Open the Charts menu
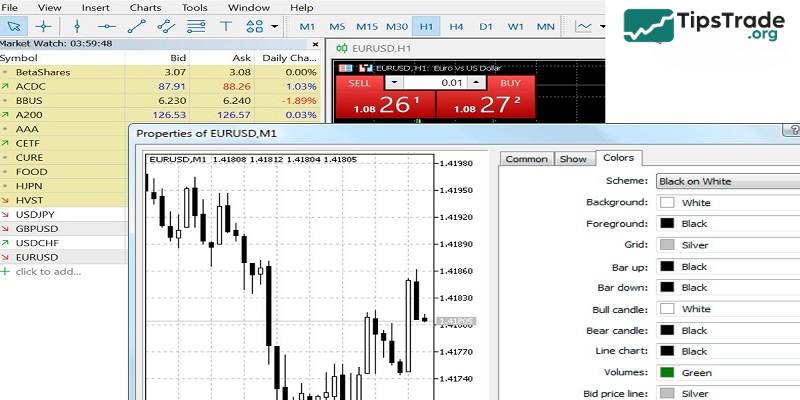Image resolution: width=800 pixels, height=400 pixels. pyautogui.click(x=144, y=7)
